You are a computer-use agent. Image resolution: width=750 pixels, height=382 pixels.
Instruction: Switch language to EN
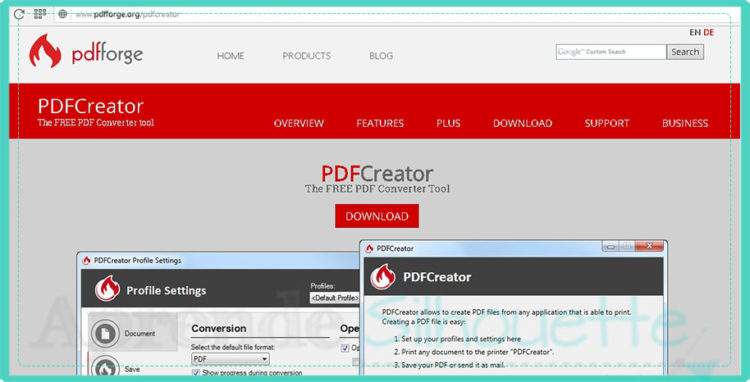pyautogui.click(x=695, y=33)
